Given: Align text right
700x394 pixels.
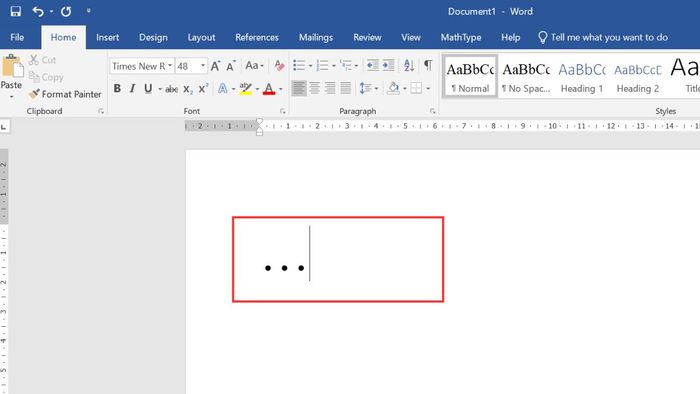Looking at the screenshot, I should pyautogui.click(x=330, y=88).
